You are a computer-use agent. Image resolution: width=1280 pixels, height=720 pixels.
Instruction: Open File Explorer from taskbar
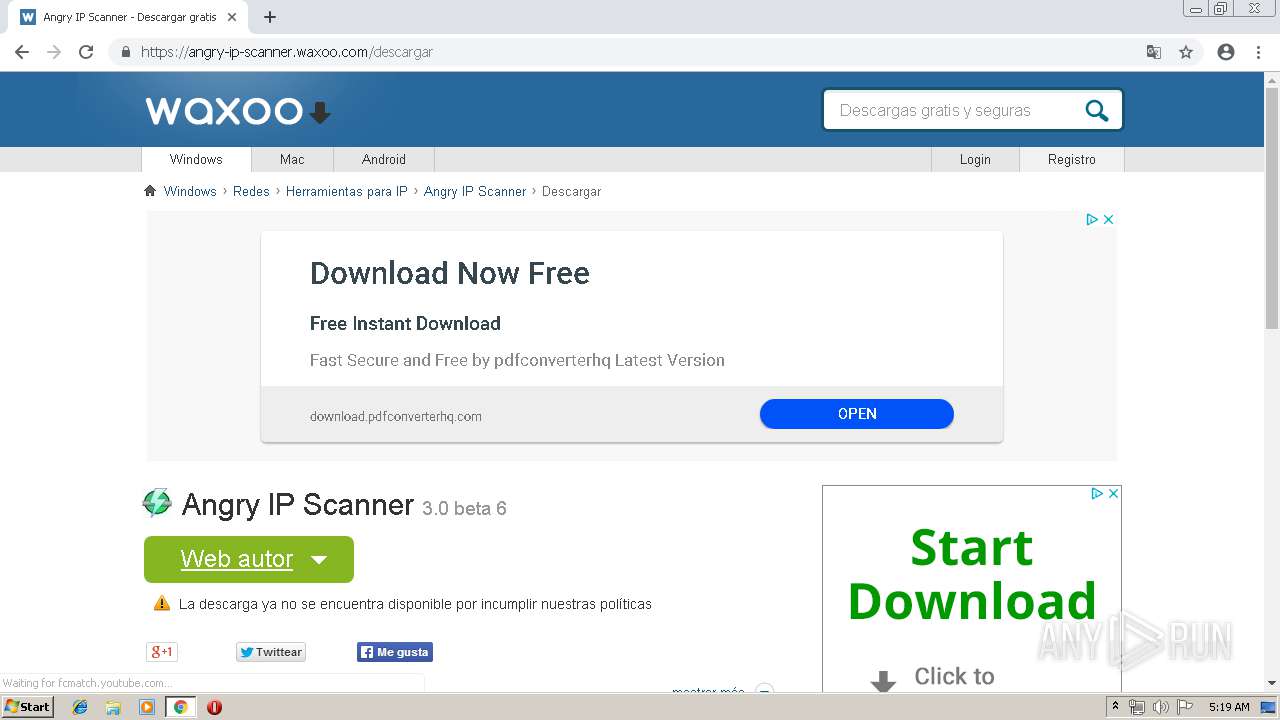pyautogui.click(x=113, y=707)
